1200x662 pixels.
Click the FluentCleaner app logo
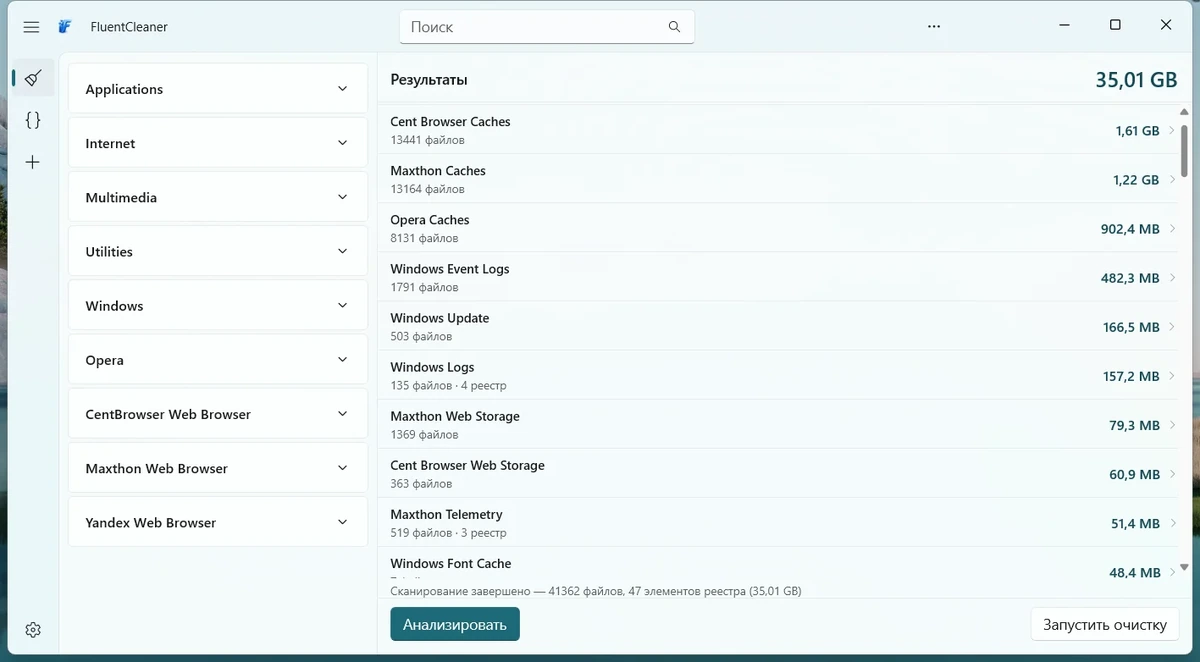66,27
